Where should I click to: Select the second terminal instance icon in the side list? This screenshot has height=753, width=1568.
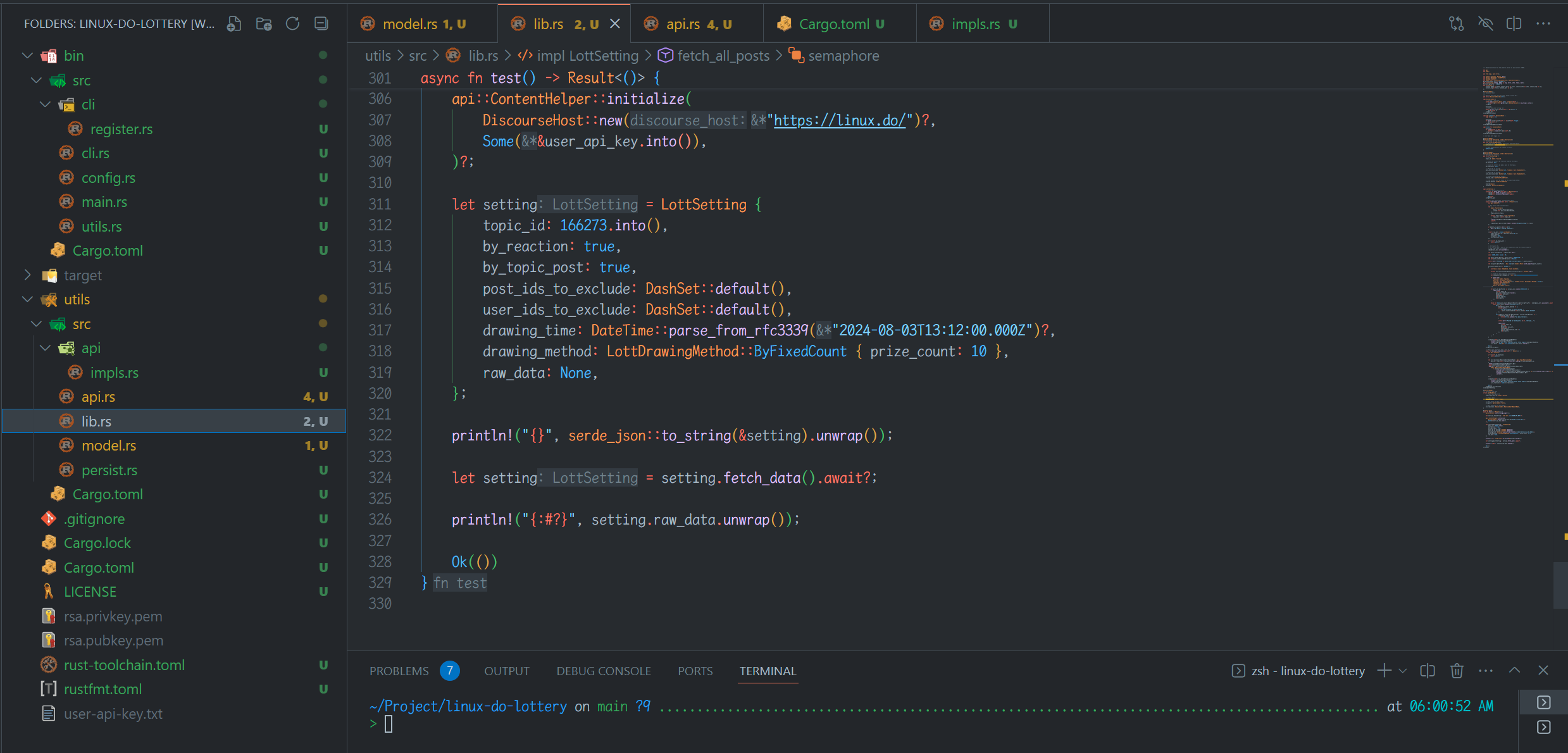[x=1544, y=727]
